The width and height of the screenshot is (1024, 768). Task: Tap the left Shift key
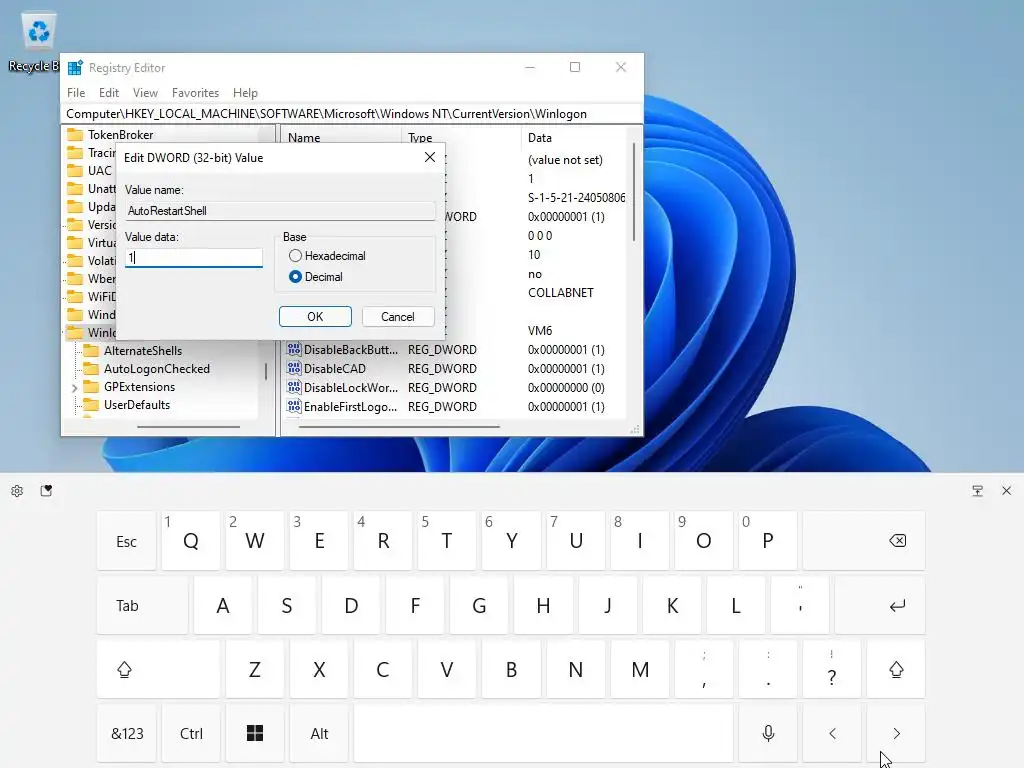pos(158,669)
